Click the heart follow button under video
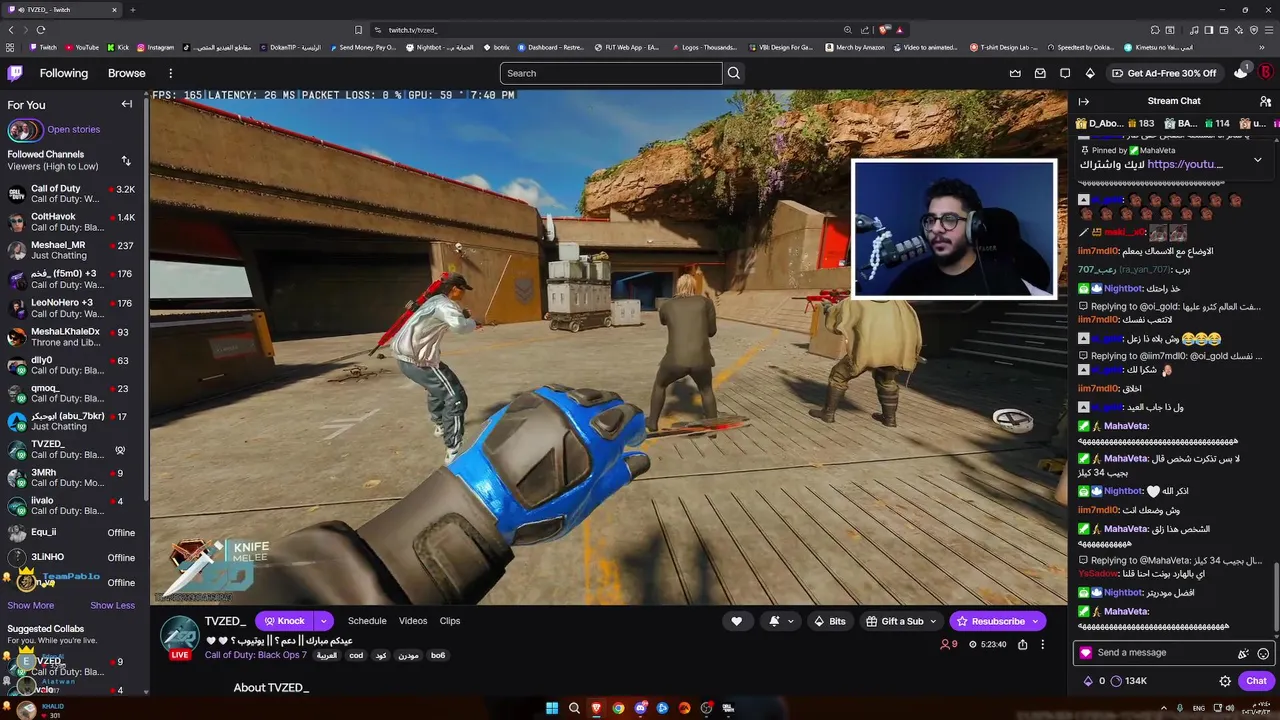Screen dimensions: 1280x720 737,621
